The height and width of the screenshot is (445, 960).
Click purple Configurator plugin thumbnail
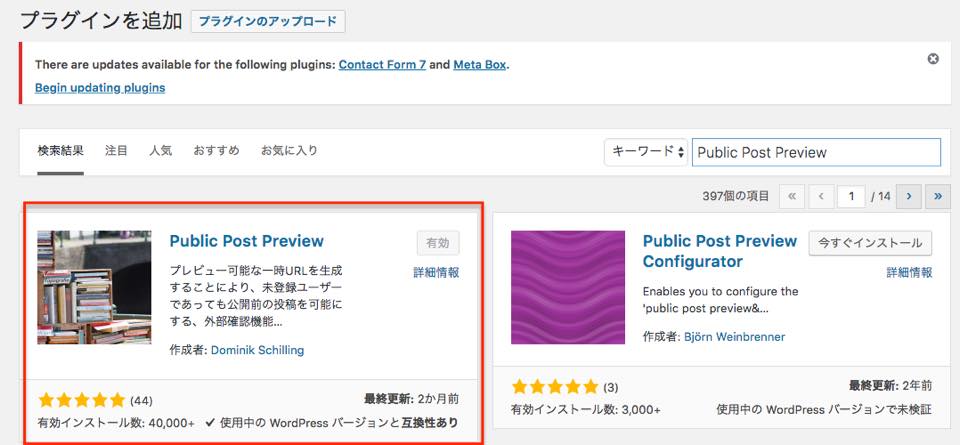[x=568, y=288]
